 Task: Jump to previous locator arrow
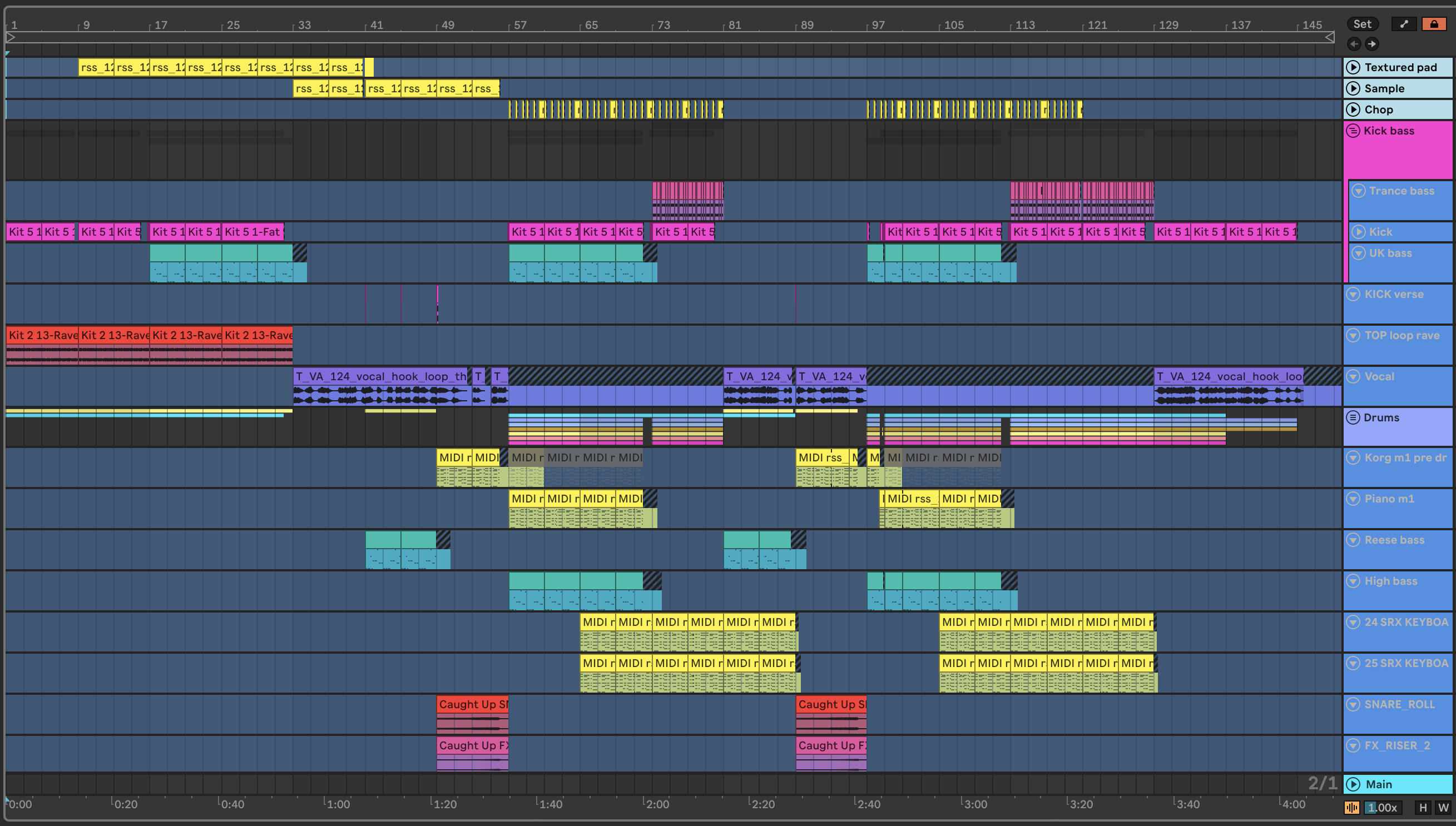[1354, 44]
